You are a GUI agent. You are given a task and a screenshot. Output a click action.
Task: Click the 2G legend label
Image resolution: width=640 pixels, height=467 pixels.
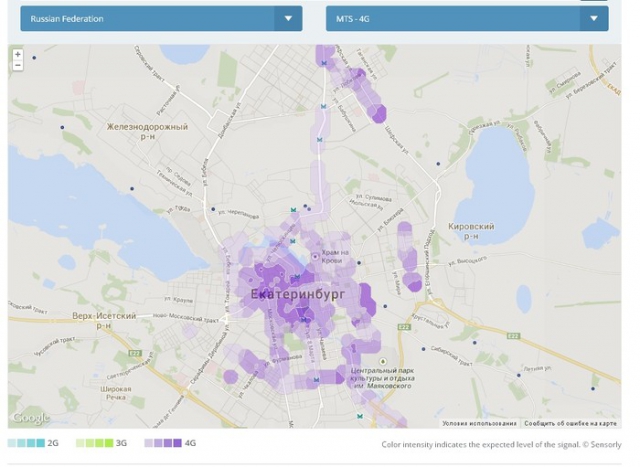[53, 443]
